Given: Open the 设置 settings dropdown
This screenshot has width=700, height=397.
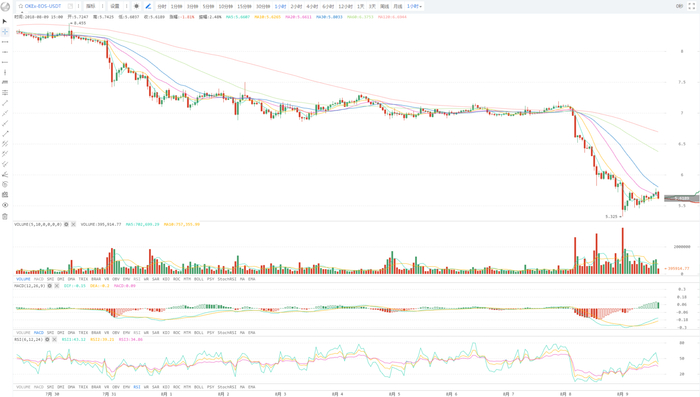Looking at the screenshot, I should 115,6.
